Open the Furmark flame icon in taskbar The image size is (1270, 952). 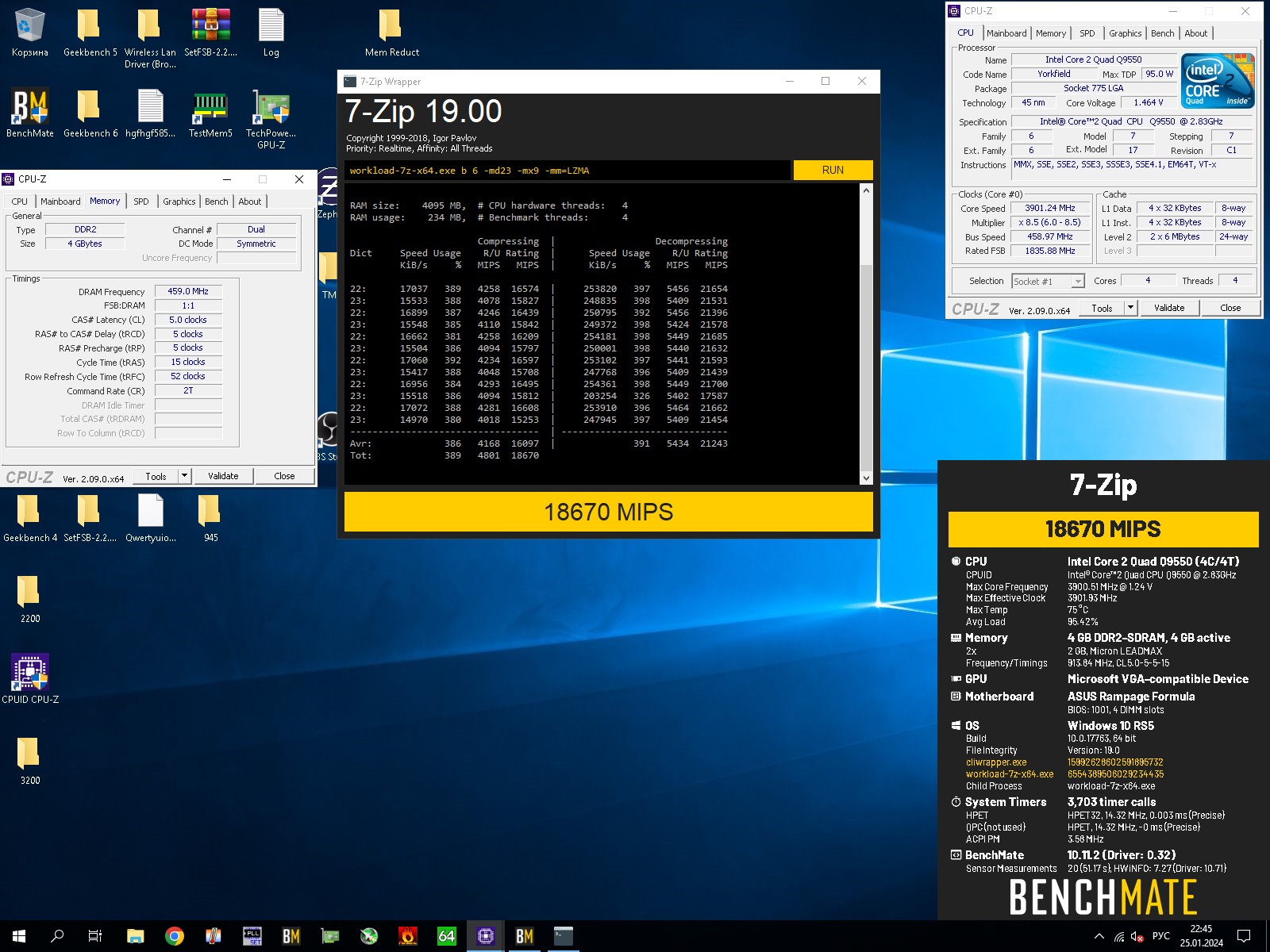point(408,936)
